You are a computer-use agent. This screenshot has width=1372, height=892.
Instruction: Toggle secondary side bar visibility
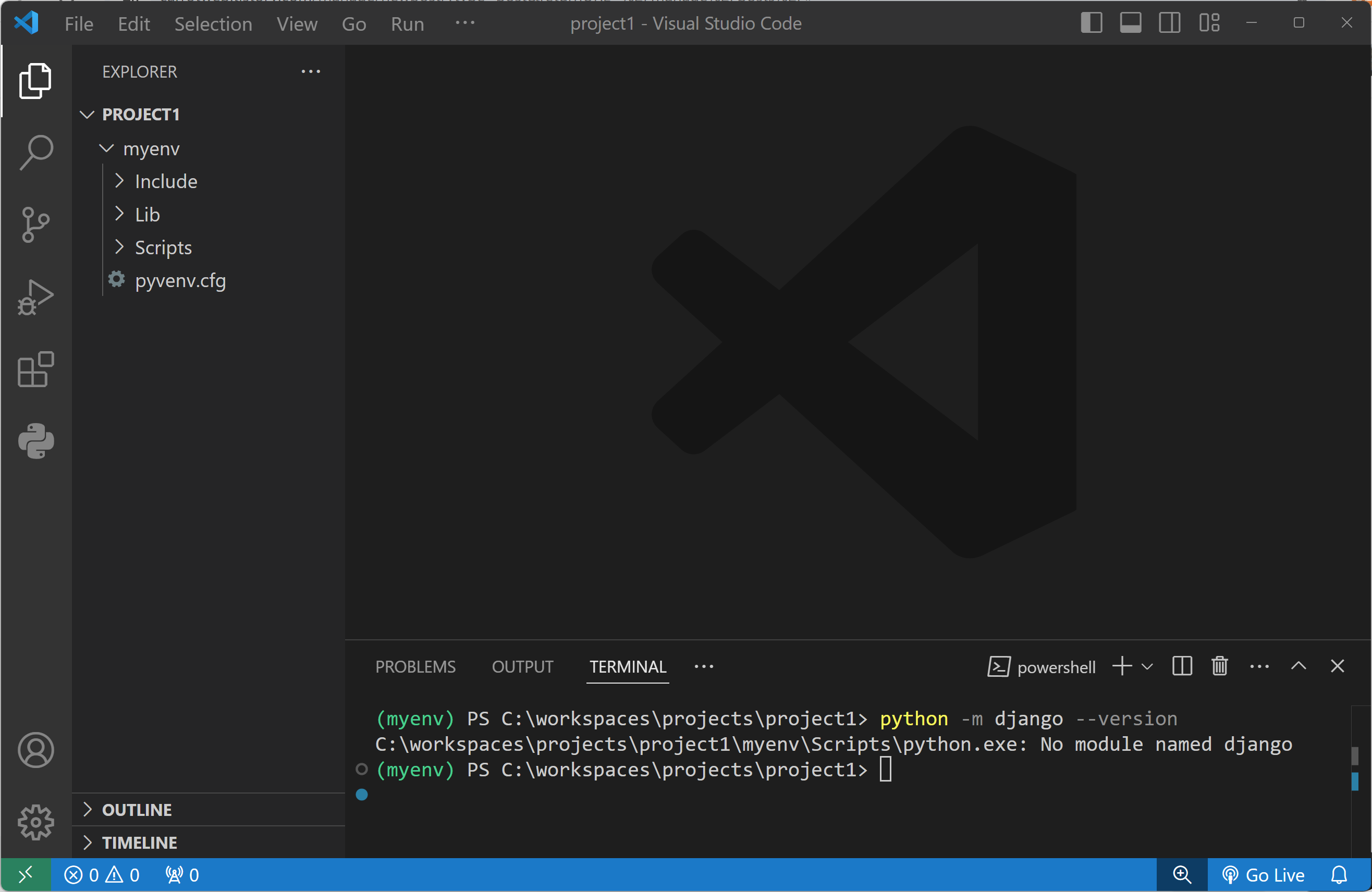[x=1170, y=23]
